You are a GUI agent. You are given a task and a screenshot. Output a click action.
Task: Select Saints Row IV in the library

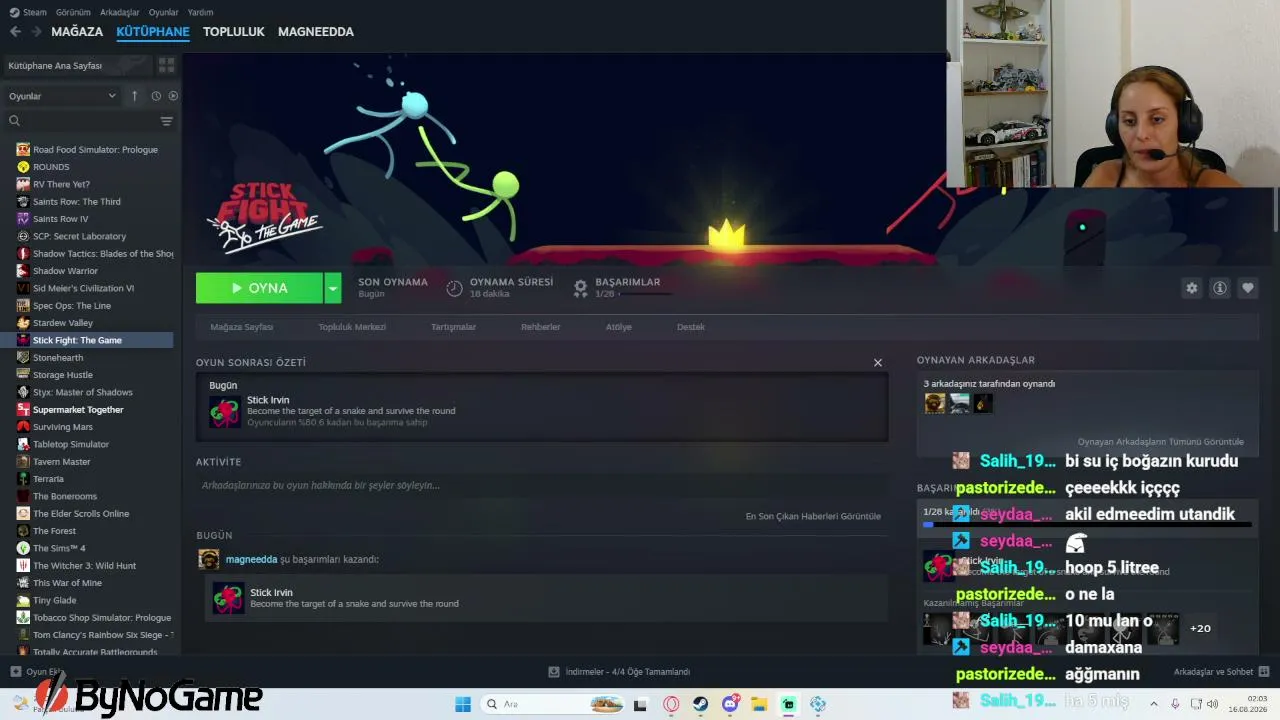(60, 219)
